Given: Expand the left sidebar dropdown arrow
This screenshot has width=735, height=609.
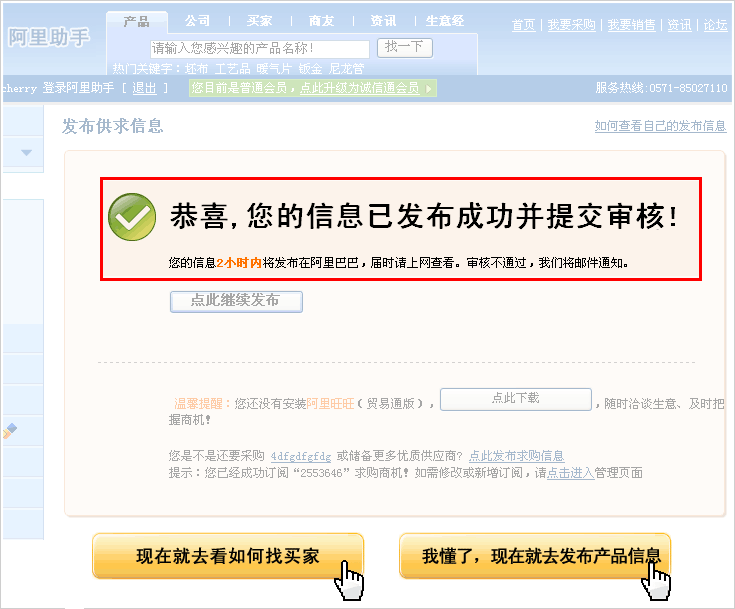Looking at the screenshot, I should pyautogui.click(x=26, y=152).
